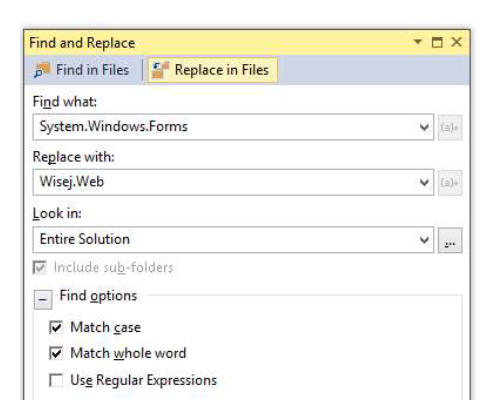The image size is (490, 412).
Task: Uncheck the Match whole word checkbox
Action: click(56, 353)
